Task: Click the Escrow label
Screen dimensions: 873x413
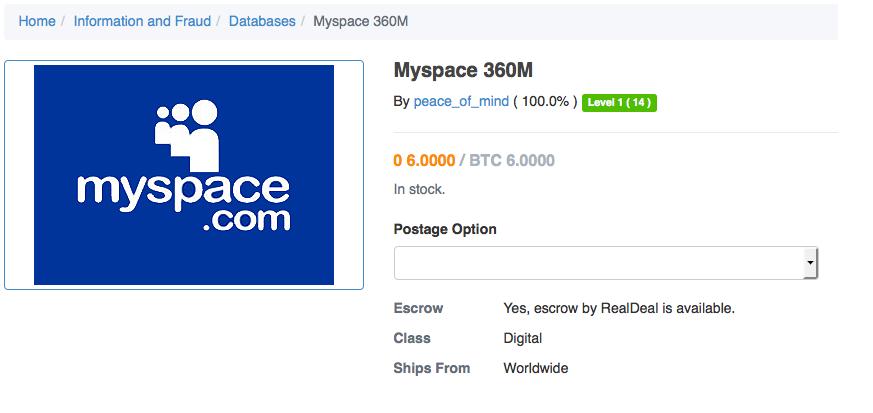Action: pos(418,308)
